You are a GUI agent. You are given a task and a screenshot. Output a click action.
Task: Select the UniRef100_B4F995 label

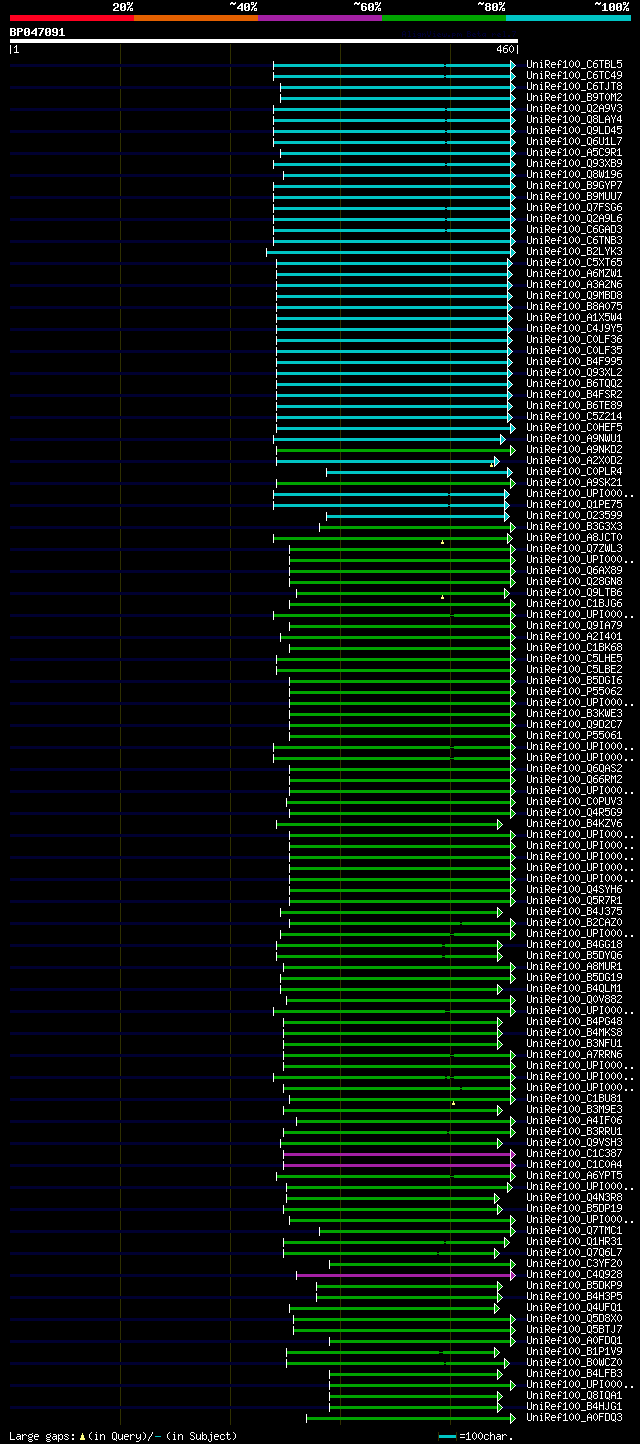pyautogui.click(x=574, y=361)
